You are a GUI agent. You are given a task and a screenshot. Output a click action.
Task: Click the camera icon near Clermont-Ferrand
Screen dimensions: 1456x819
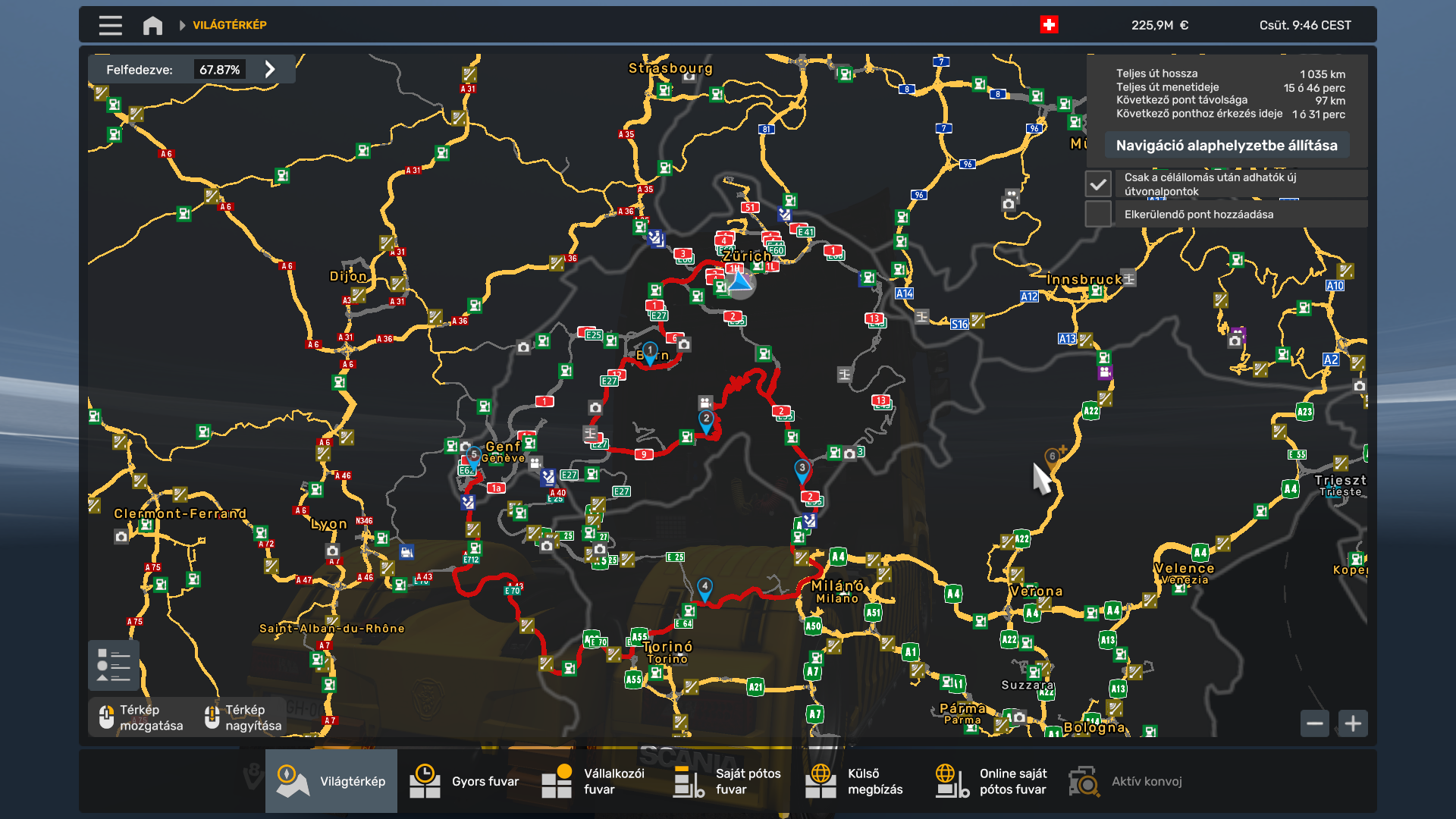point(121,537)
